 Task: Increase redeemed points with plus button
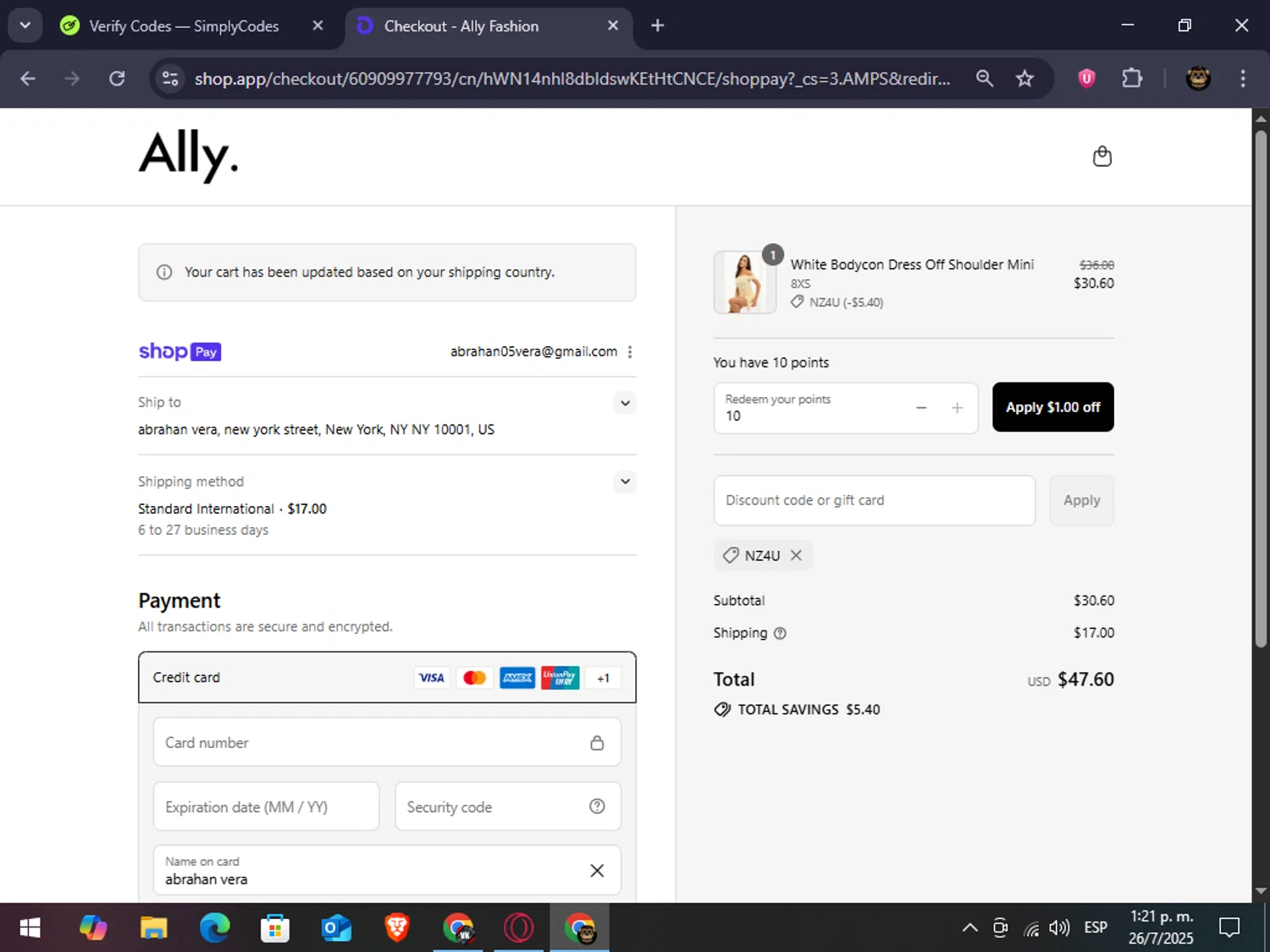pos(957,408)
